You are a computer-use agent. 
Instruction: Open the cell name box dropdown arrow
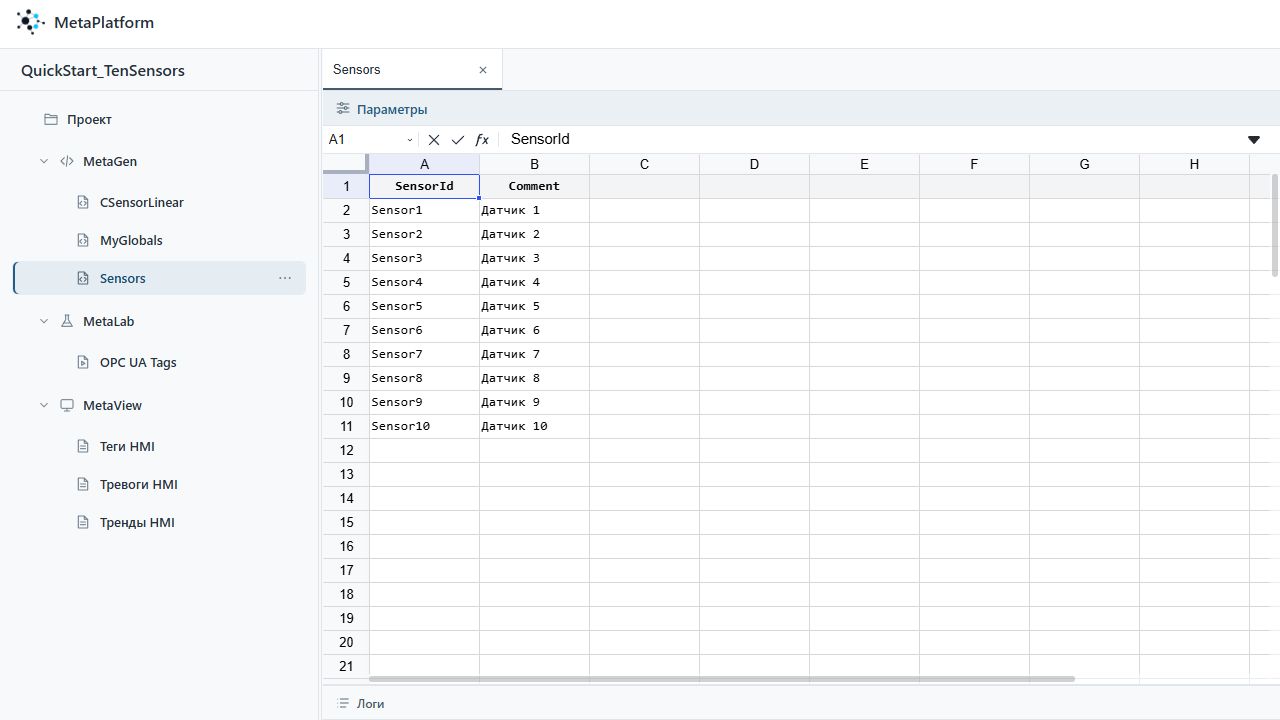pos(410,140)
